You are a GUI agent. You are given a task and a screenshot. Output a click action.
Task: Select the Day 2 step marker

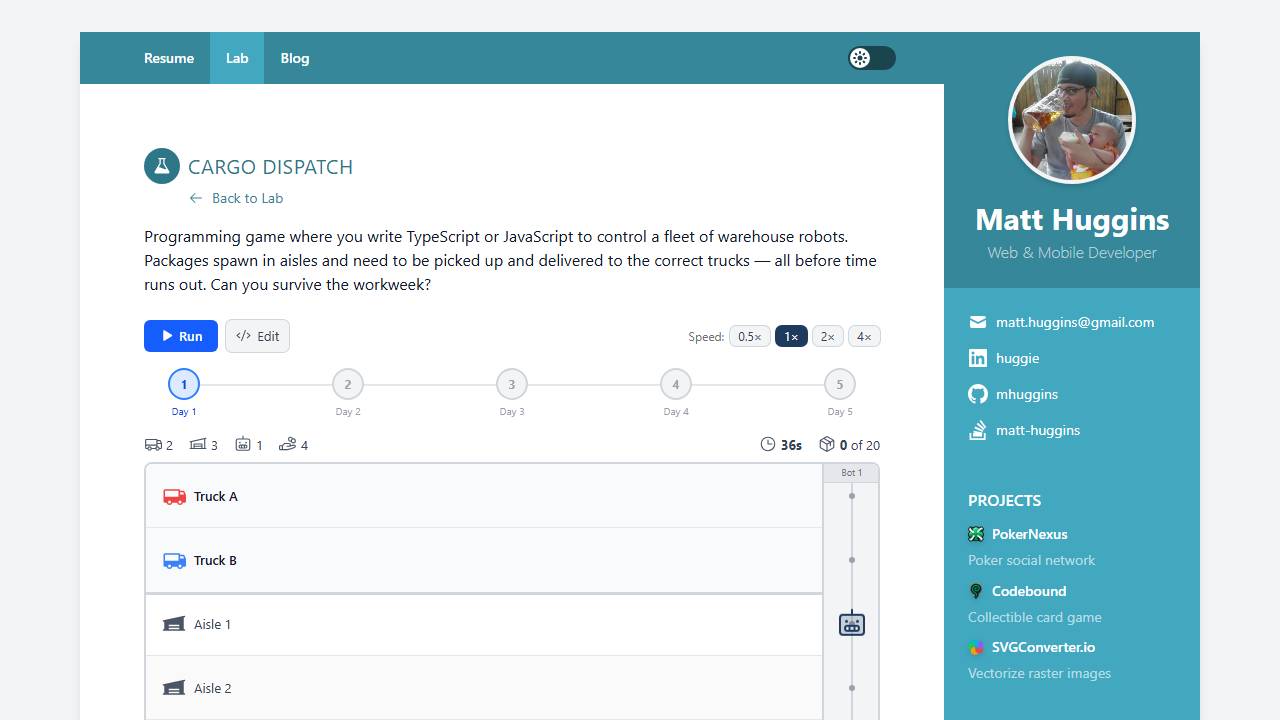tap(348, 384)
